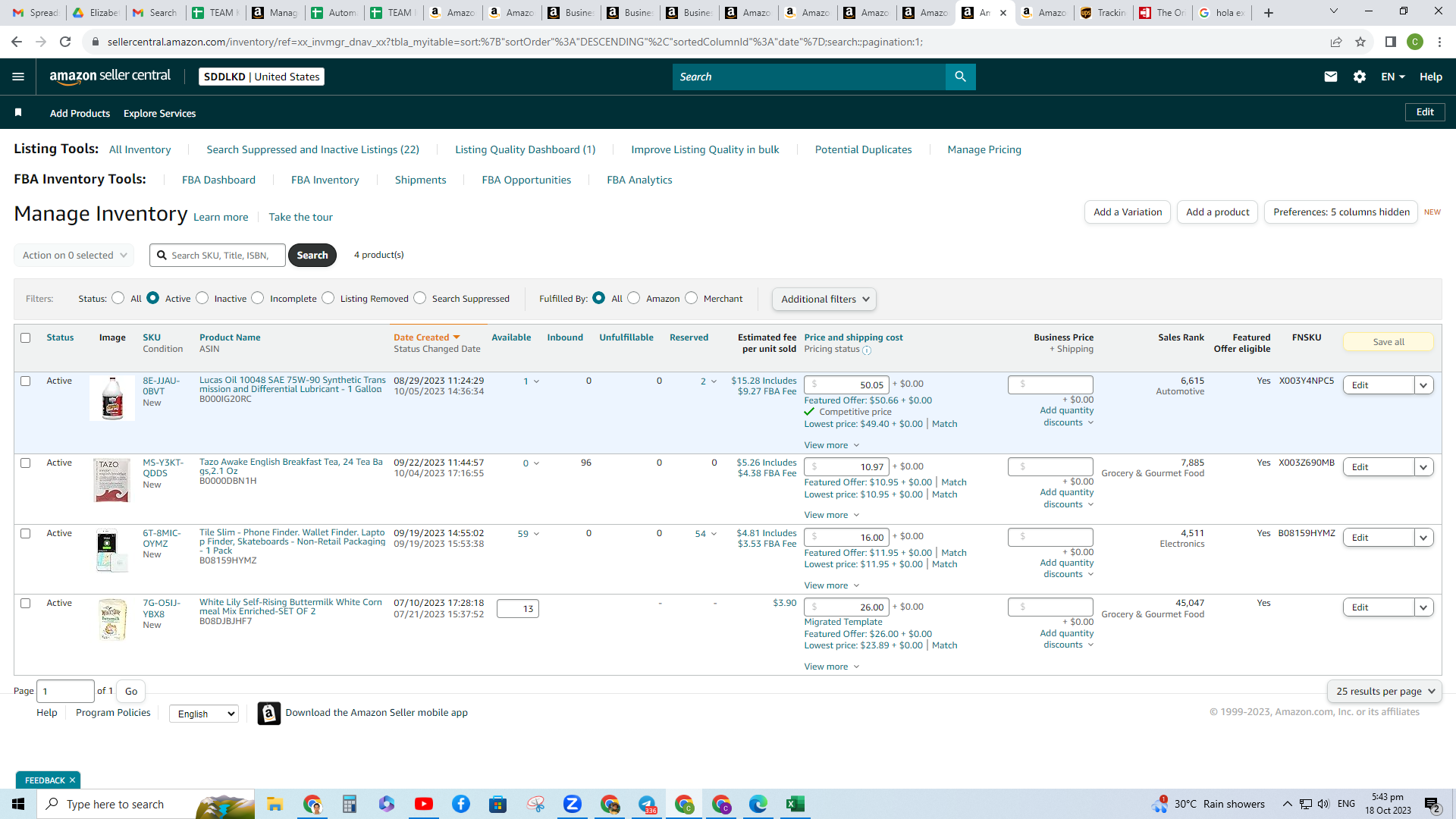Open YouTube from the taskbar
This screenshot has height=819, width=1456.
click(x=424, y=804)
